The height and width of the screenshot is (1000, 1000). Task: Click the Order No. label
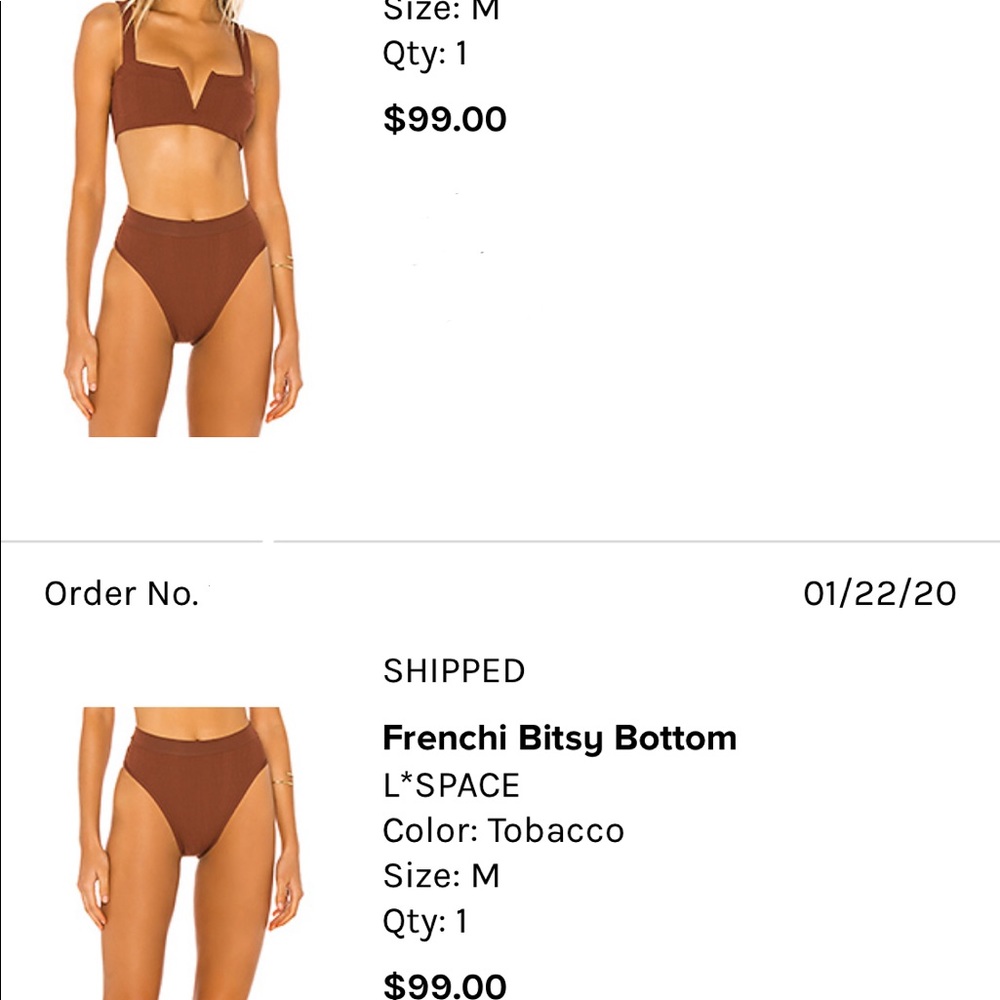pos(120,593)
